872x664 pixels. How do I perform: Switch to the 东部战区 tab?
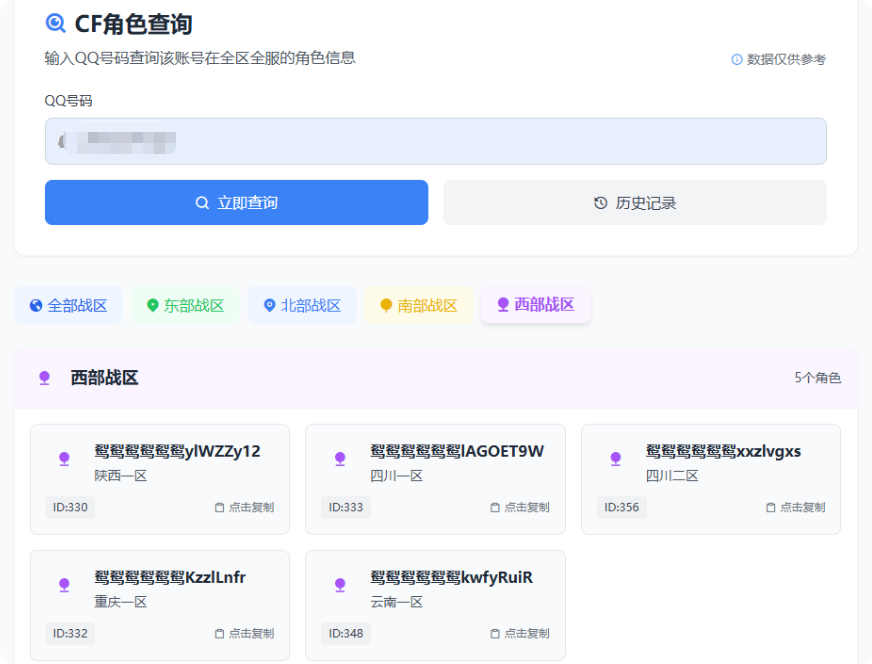pos(185,305)
